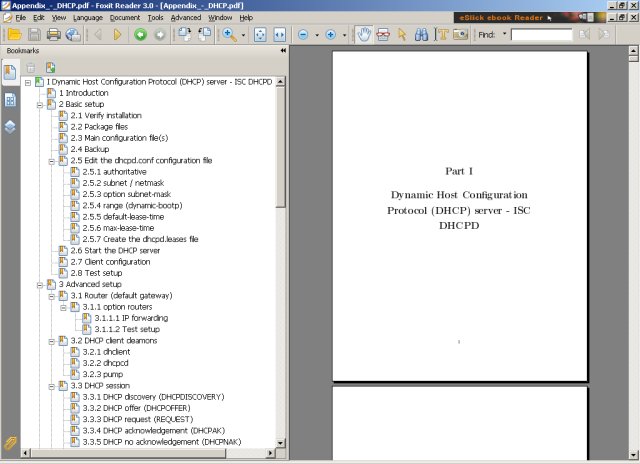Go to next page with yellow arrow
This screenshot has width=640, height=464.
(x=118, y=35)
